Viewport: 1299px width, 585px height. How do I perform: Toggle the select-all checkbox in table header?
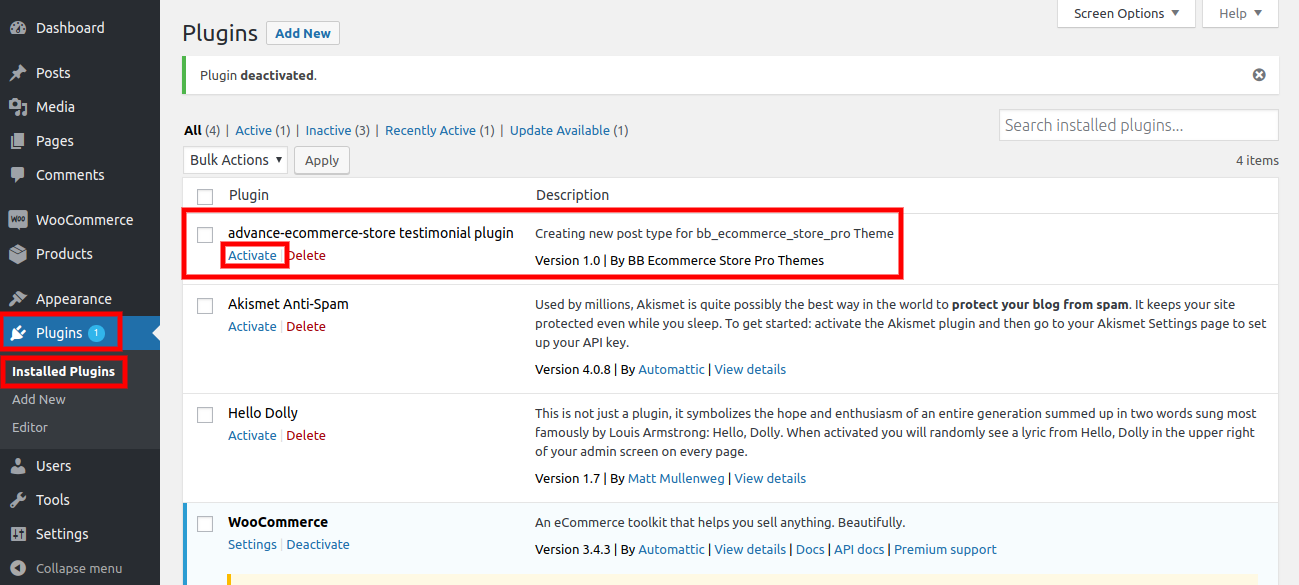coord(205,196)
